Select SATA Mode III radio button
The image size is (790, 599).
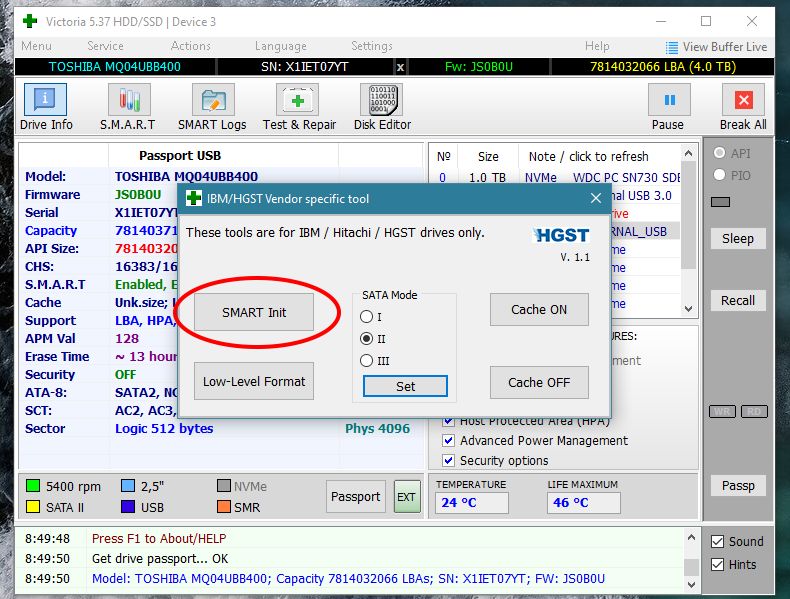tap(366, 361)
